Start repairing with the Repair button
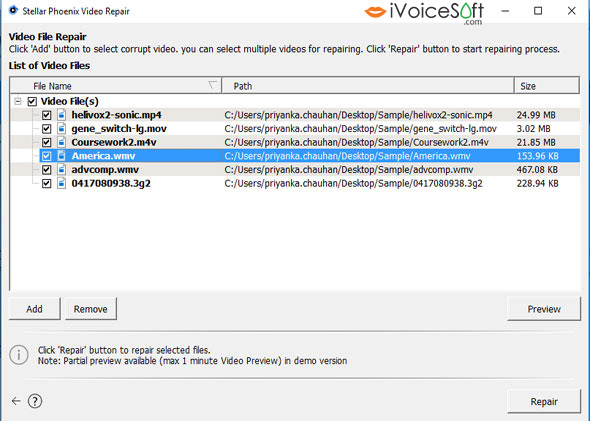 (544, 401)
